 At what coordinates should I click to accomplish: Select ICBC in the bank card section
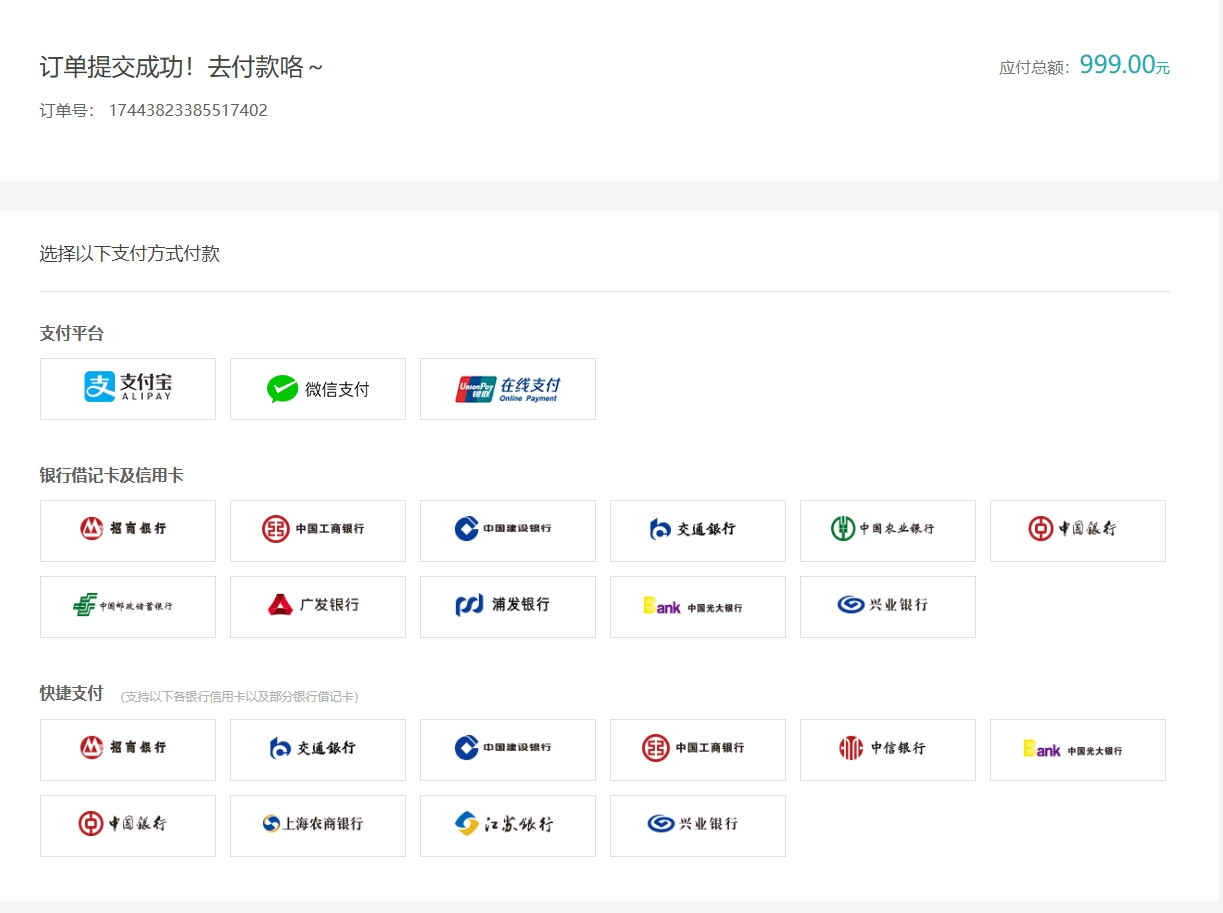click(x=317, y=530)
